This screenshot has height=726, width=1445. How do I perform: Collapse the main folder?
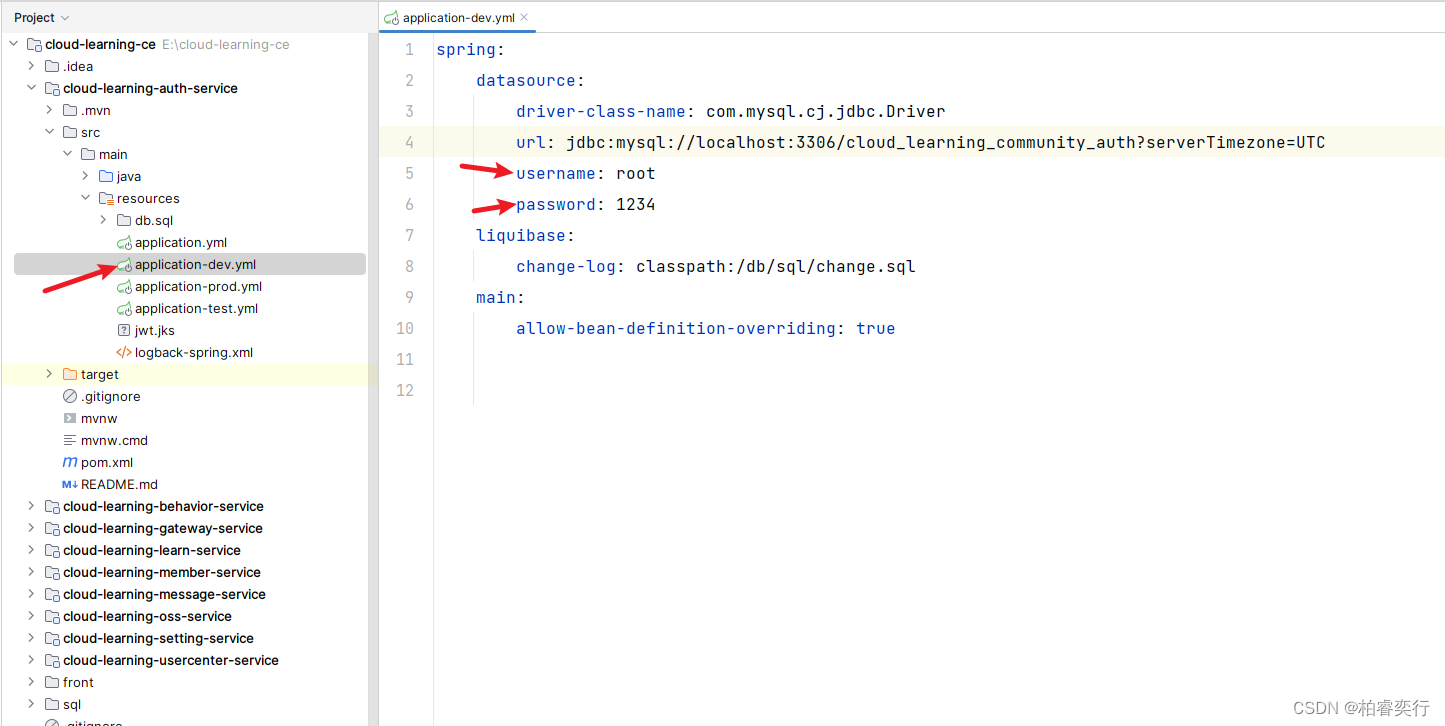click(x=68, y=154)
